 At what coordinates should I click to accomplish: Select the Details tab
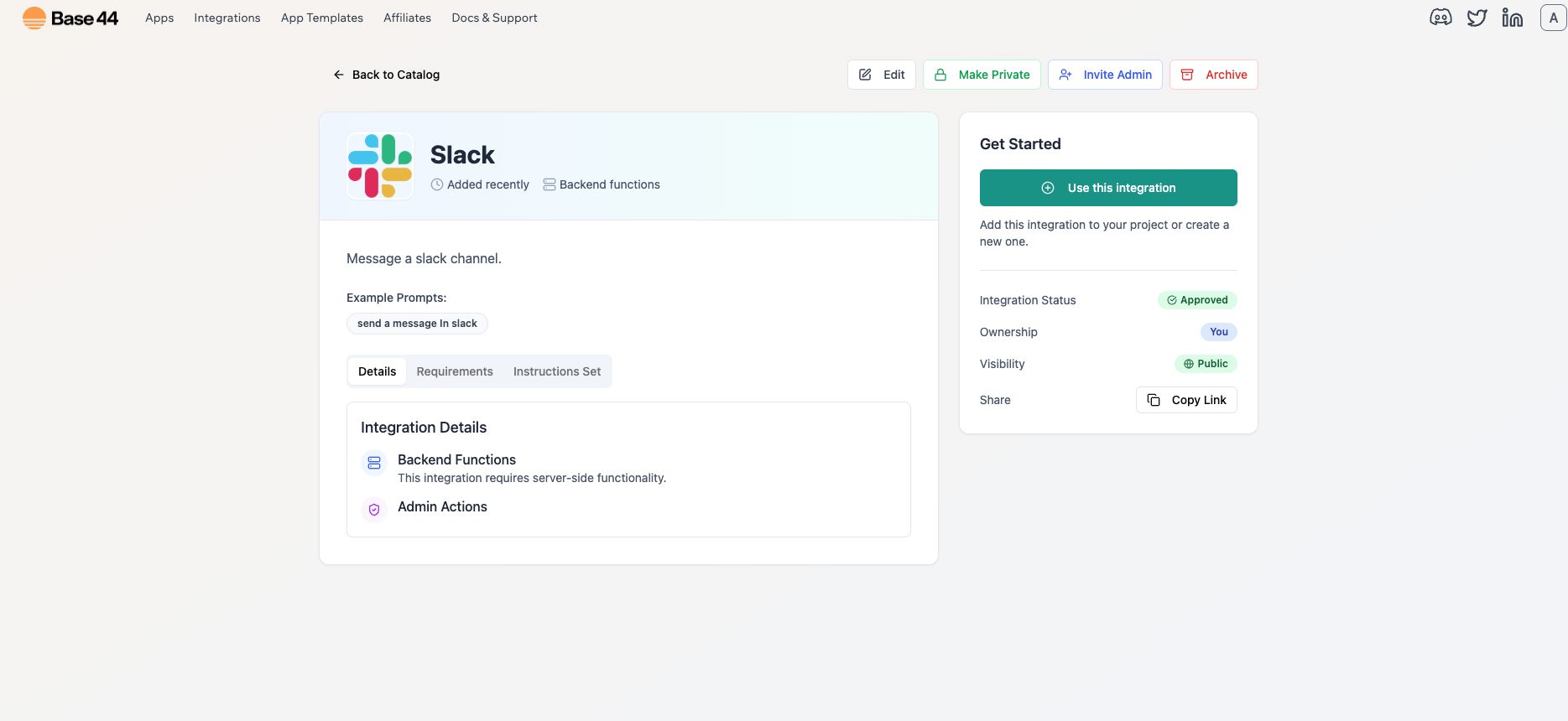point(377,371)
